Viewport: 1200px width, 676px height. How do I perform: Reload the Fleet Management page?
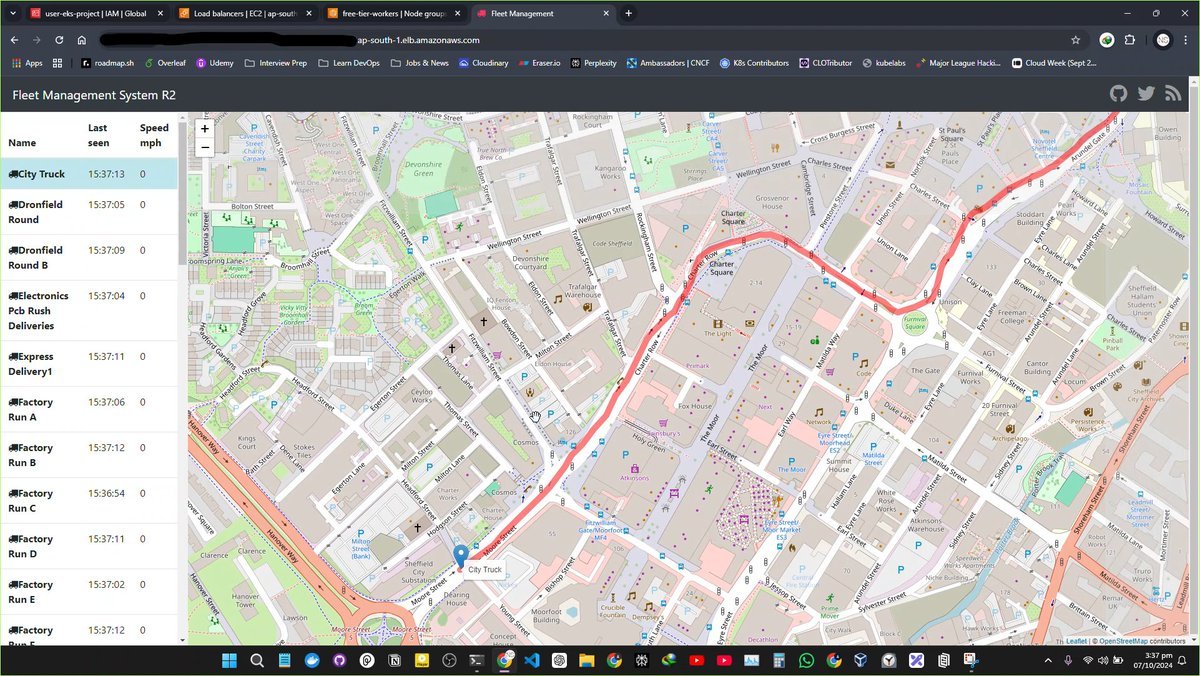point(59,40)
